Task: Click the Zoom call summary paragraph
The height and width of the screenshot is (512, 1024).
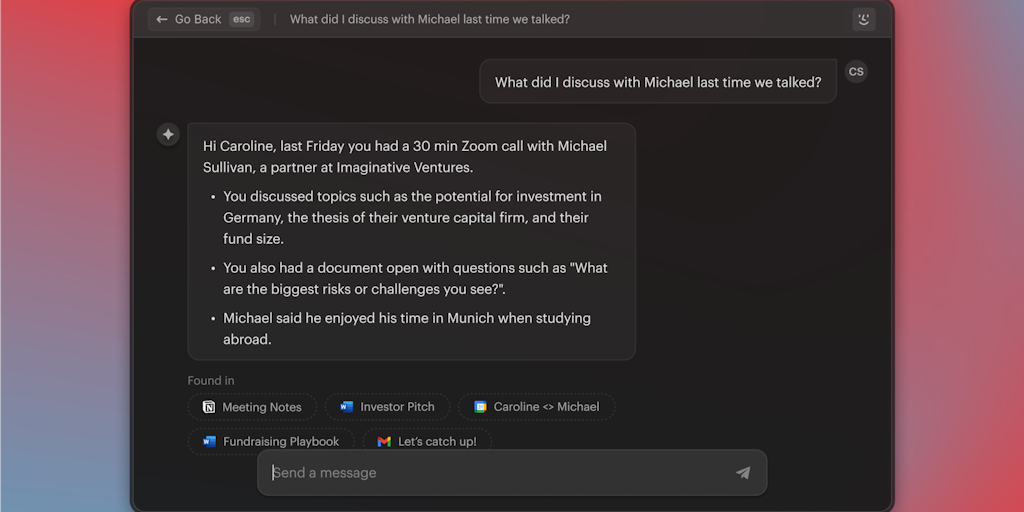Action: point(404,157)
